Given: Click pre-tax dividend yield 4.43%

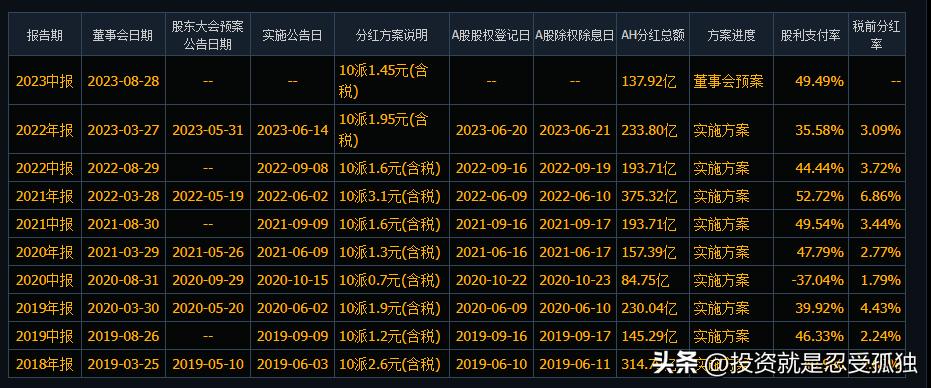Looking at the screenshot, I should (881, 308).
